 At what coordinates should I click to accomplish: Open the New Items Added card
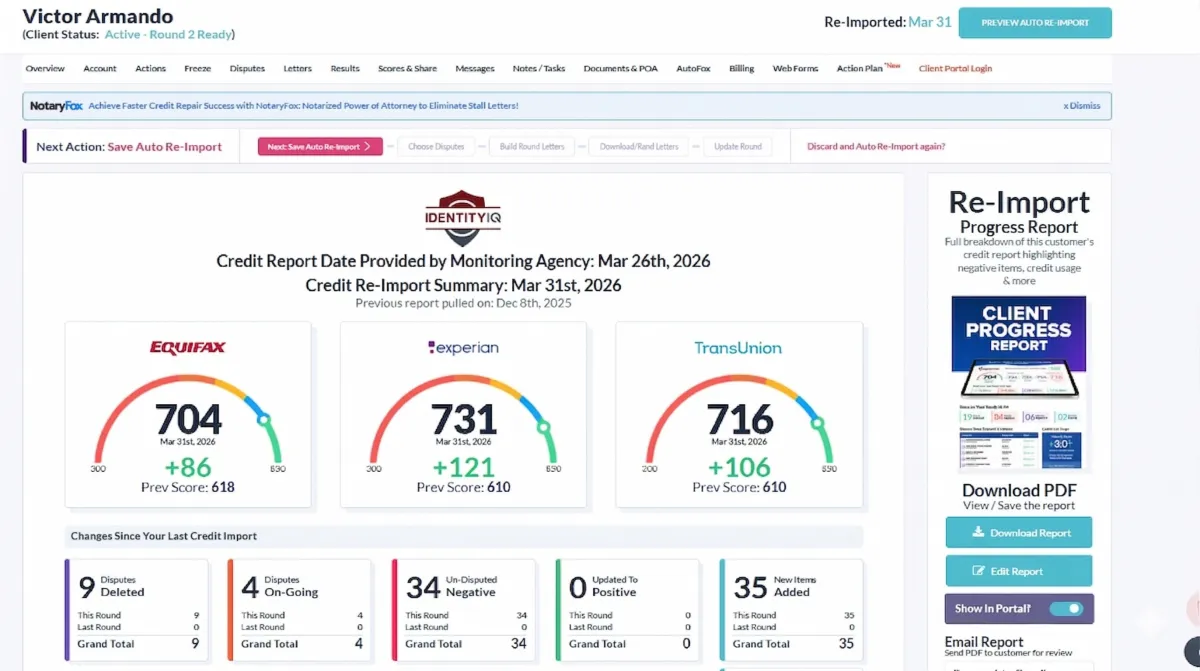click(792, 608)
